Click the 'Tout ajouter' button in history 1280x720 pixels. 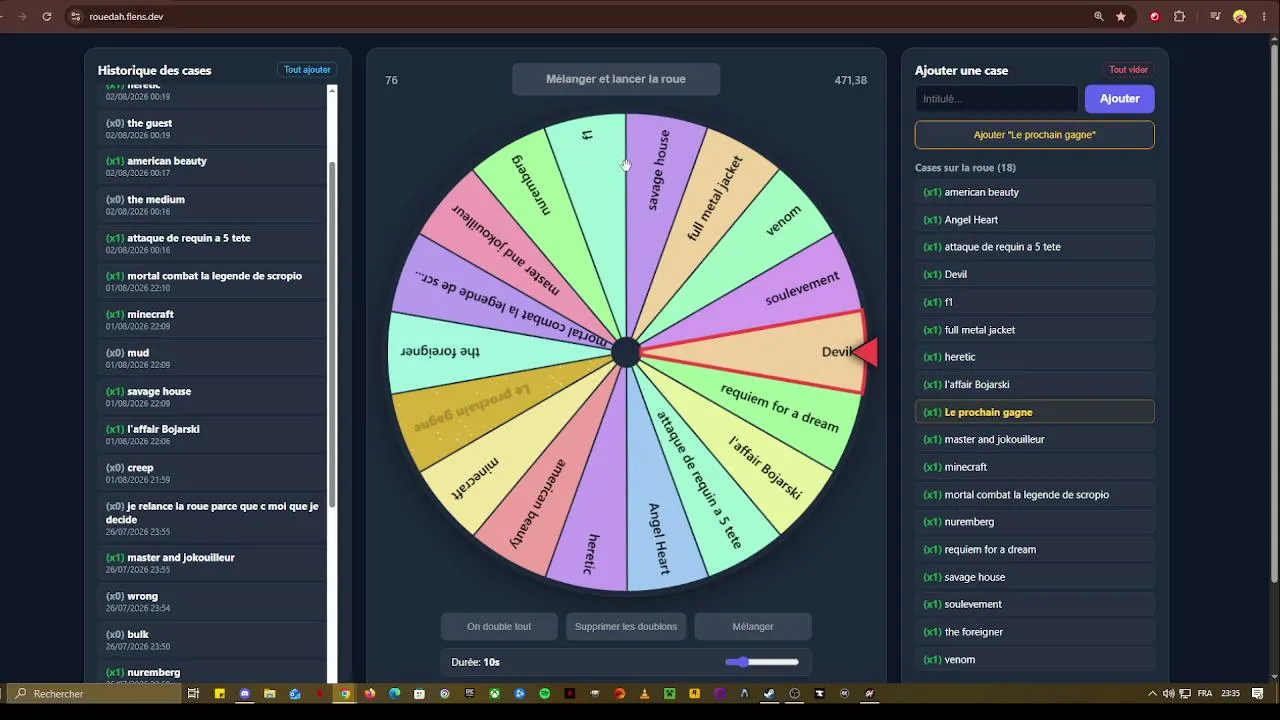[307, 70]
